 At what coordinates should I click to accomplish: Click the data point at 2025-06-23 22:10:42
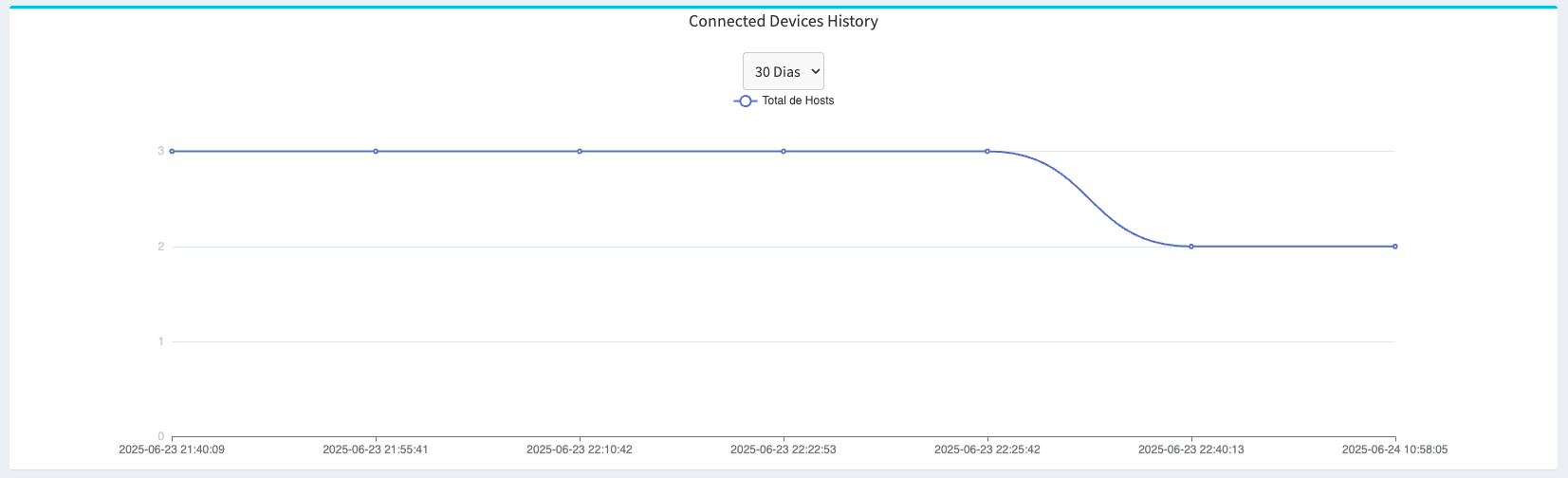click(580, 151)
